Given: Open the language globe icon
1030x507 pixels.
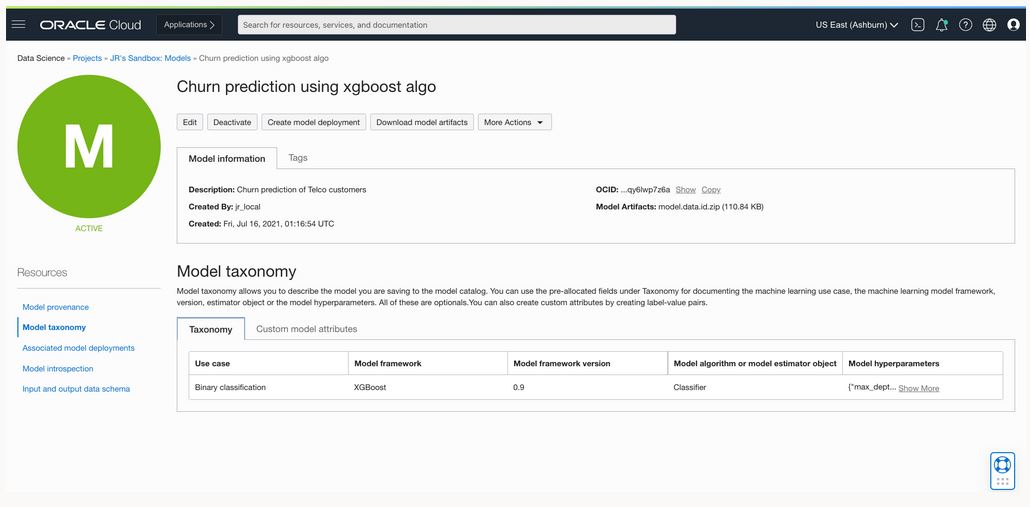Looking at the screenshot, I should tap(989, 25).
